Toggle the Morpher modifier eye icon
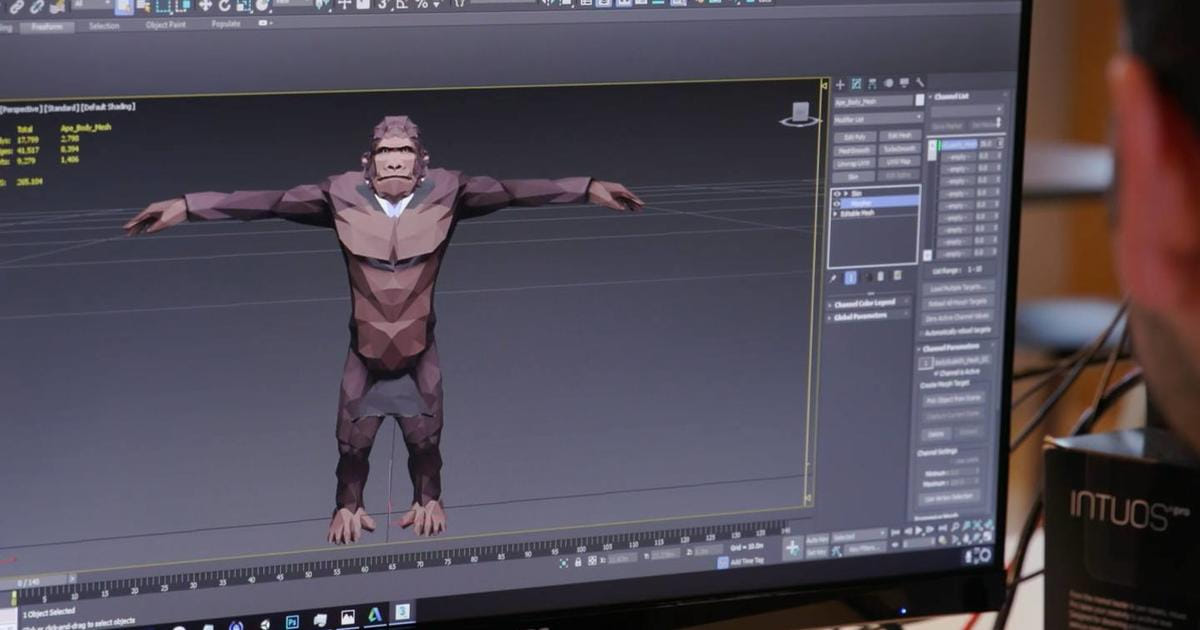Image resolution: width=1200 pixels, height=630 pixels. [838, 202]
